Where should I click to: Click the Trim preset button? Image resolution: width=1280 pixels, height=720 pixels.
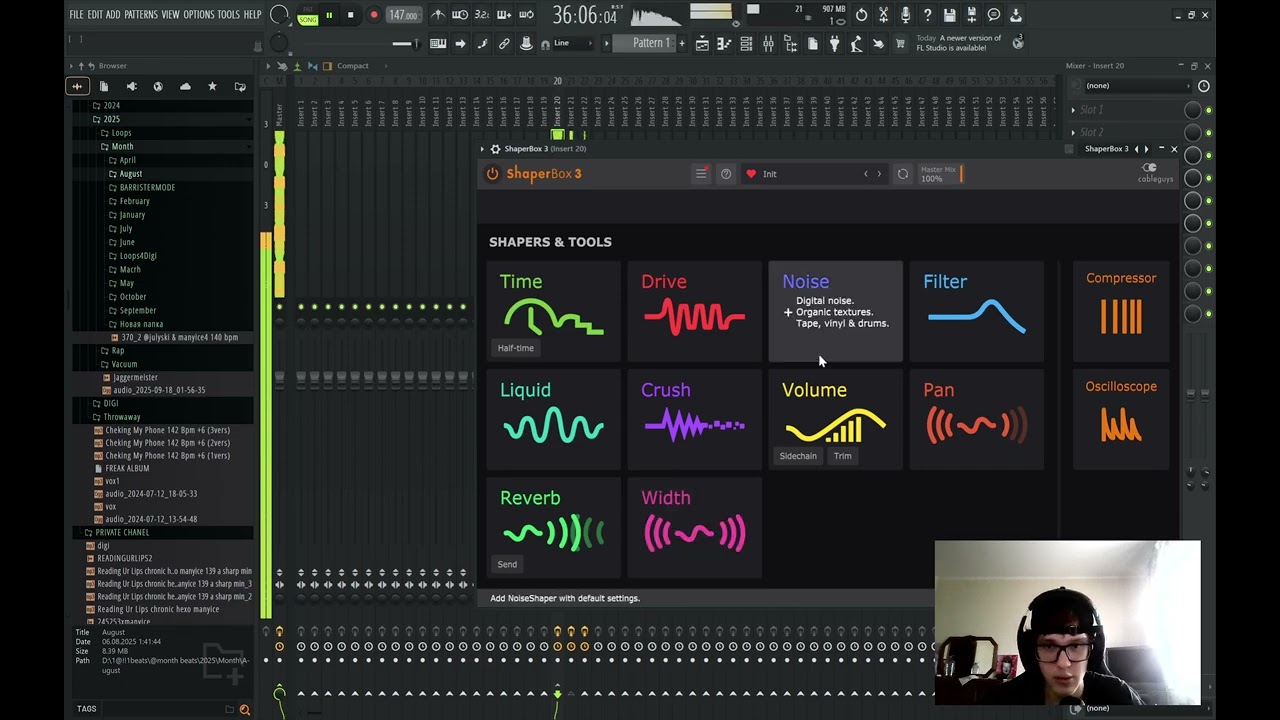[x=843, y=456]
